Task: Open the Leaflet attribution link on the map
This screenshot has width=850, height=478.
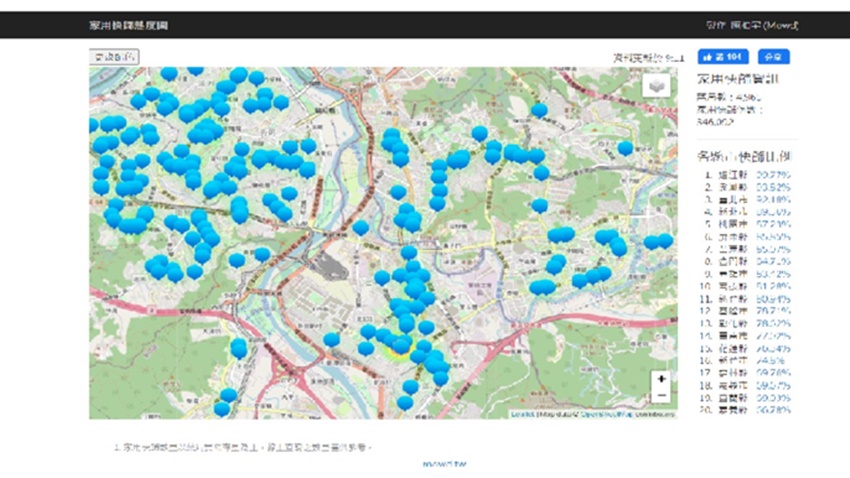Action: (x=522, y=414)
